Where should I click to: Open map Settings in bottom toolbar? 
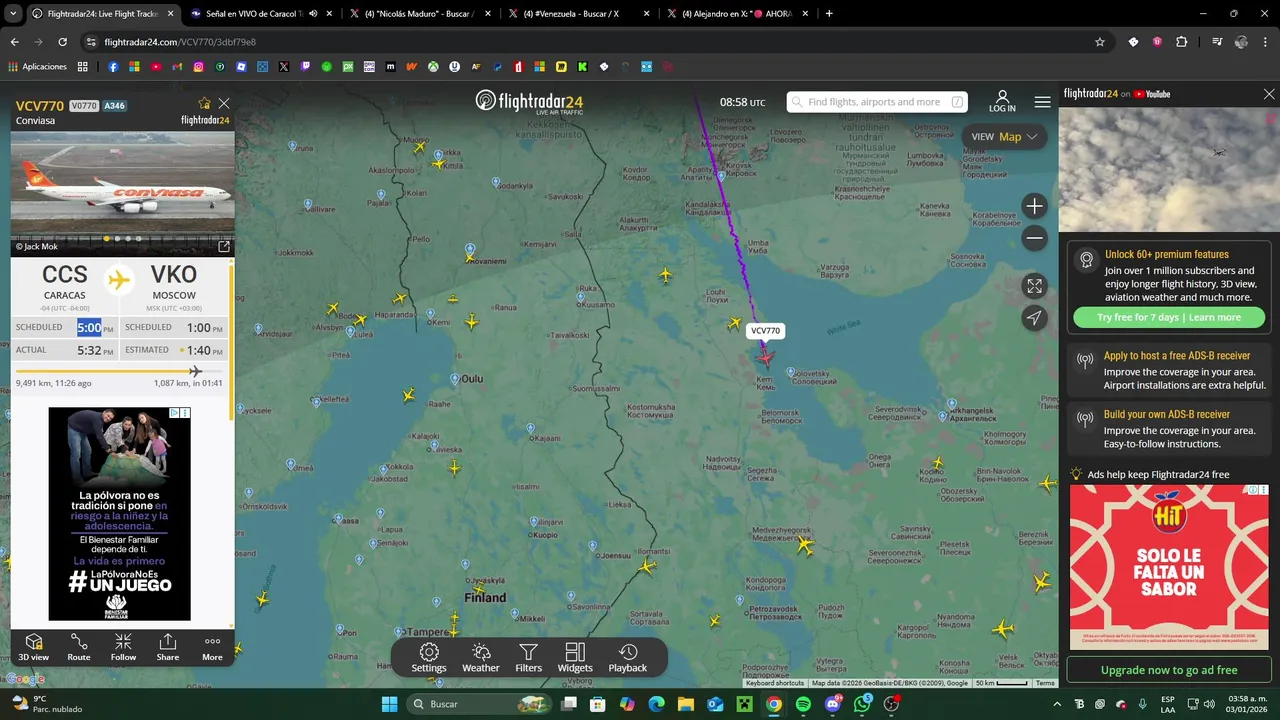(429, 658)
